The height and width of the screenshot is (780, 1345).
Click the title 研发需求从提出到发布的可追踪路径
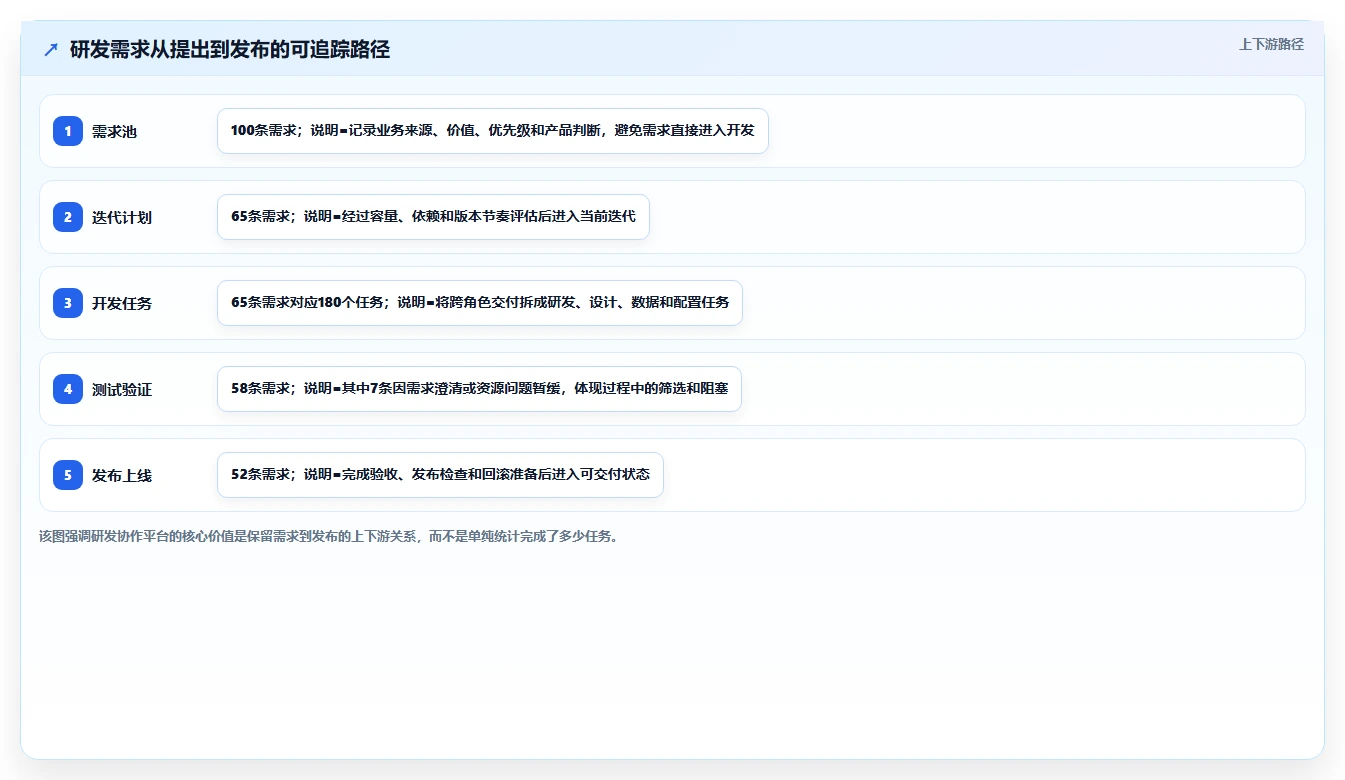(x=230, y=49)
